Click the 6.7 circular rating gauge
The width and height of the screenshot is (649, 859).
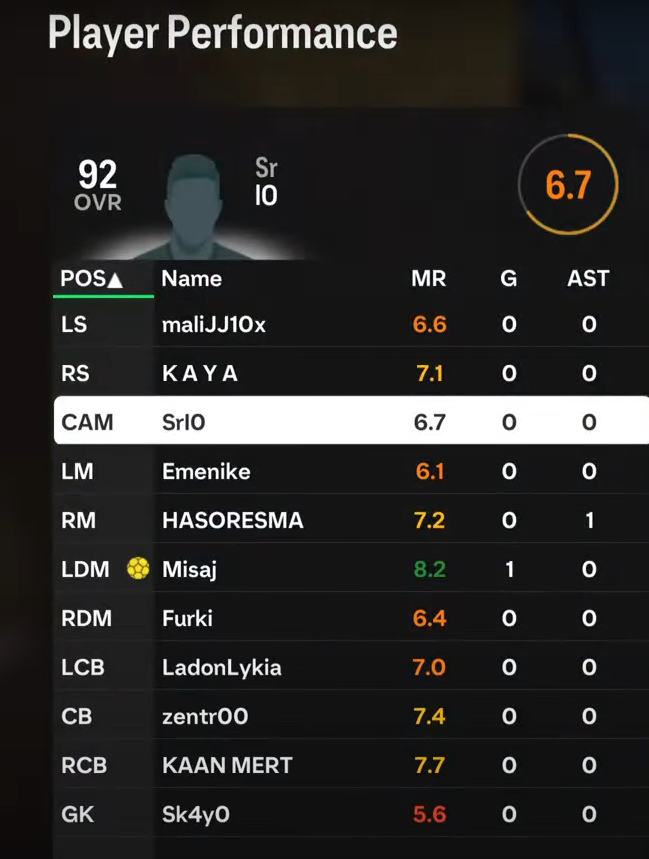[568, 185]
